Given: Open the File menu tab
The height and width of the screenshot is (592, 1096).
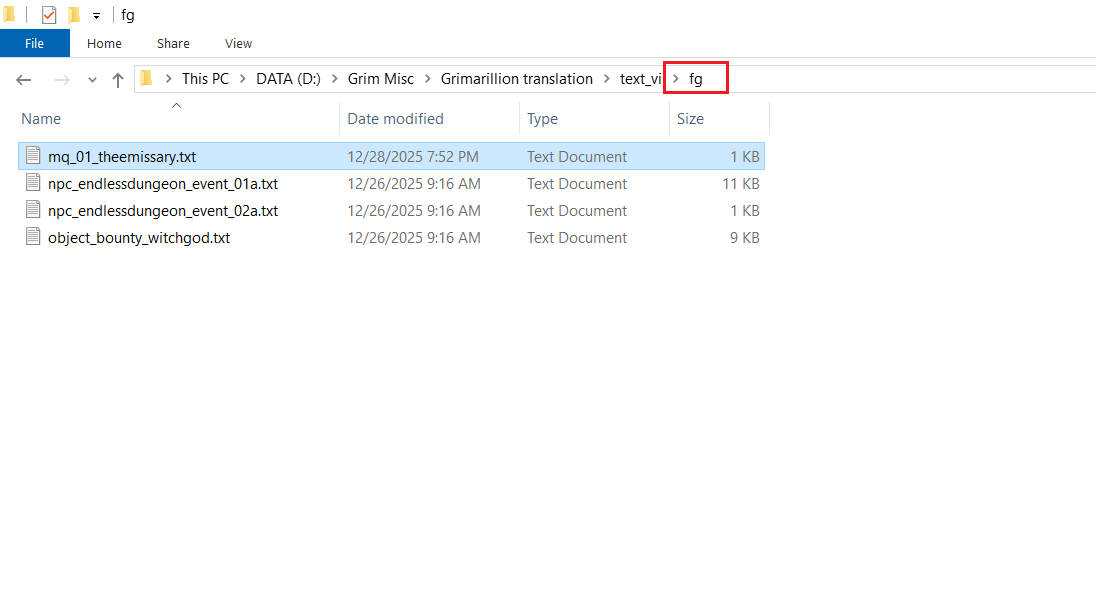Looking at the screenshot, I should click(34, 43).
